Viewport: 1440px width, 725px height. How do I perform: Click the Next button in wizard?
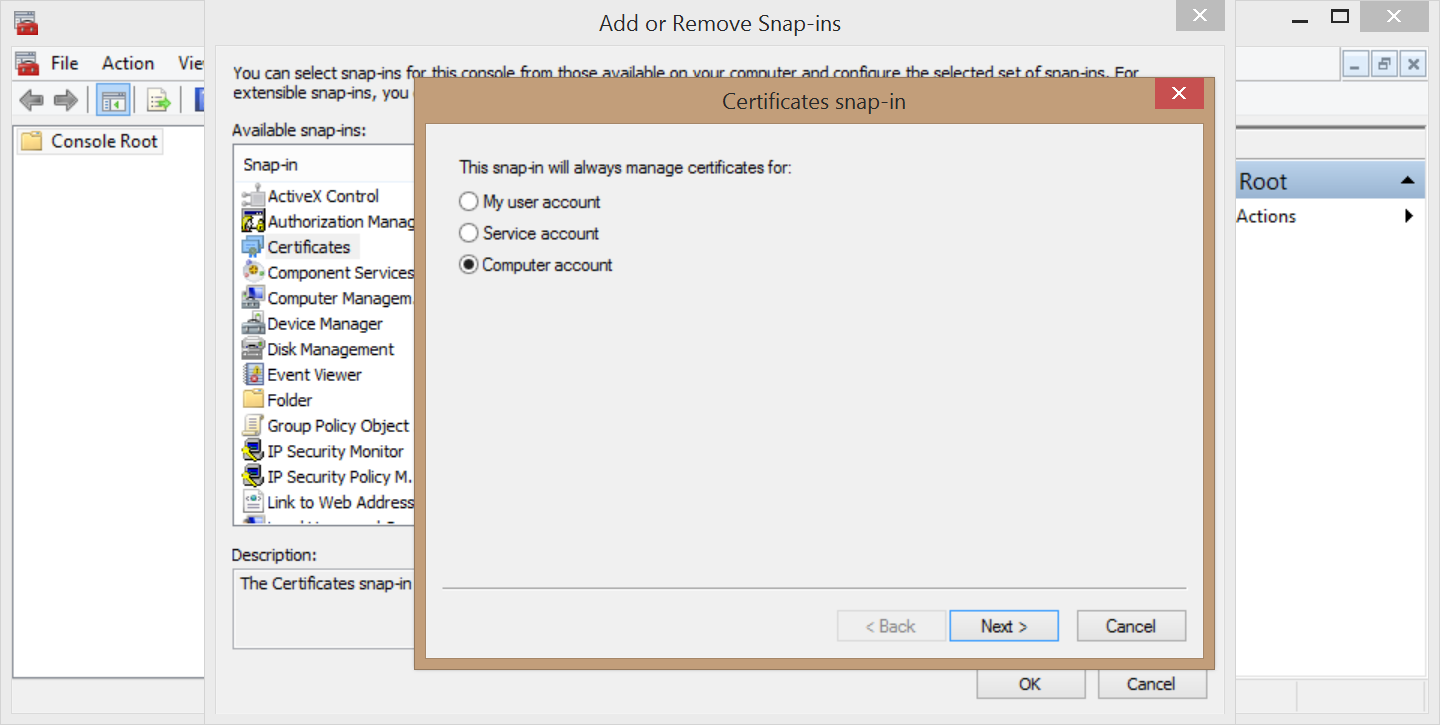pyautogui.click(x=1003, y=626)
